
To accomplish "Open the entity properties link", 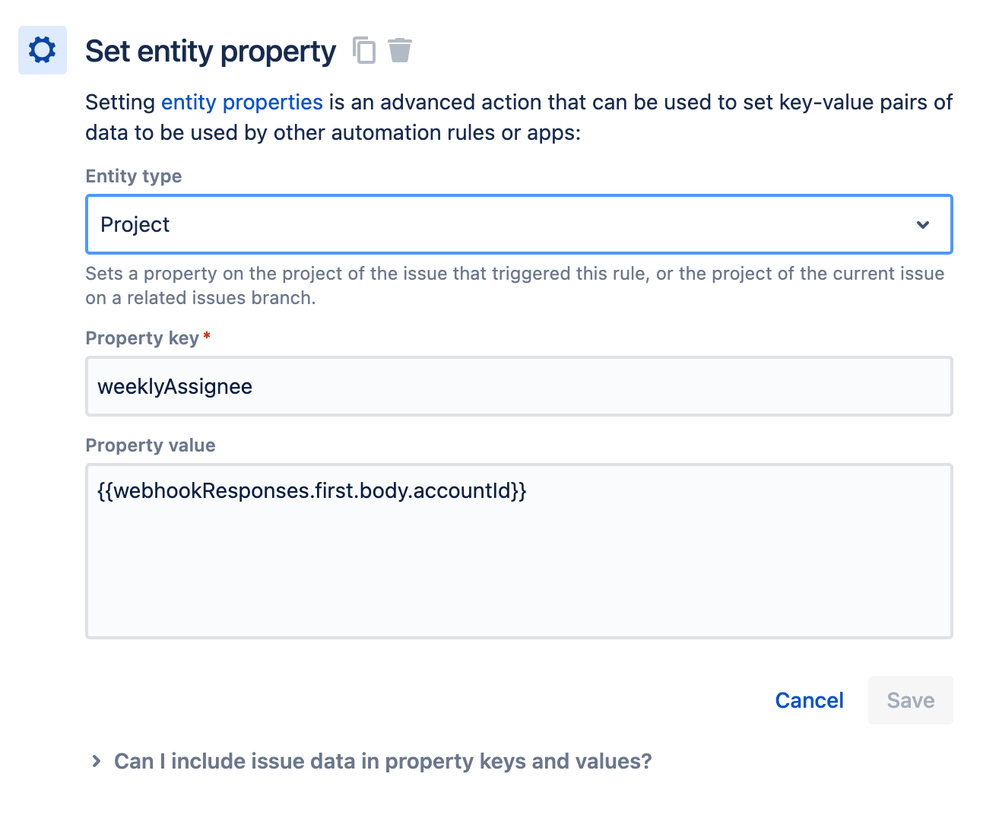I will 241,102.
